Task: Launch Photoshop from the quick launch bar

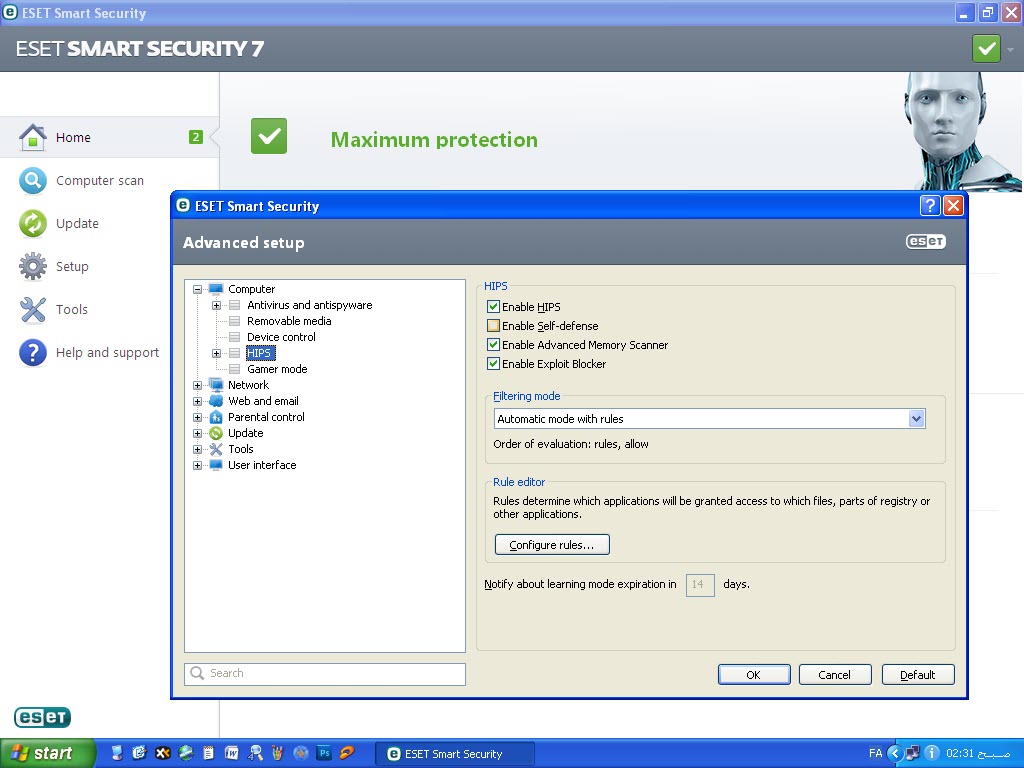Action: [x=324, y=753]
